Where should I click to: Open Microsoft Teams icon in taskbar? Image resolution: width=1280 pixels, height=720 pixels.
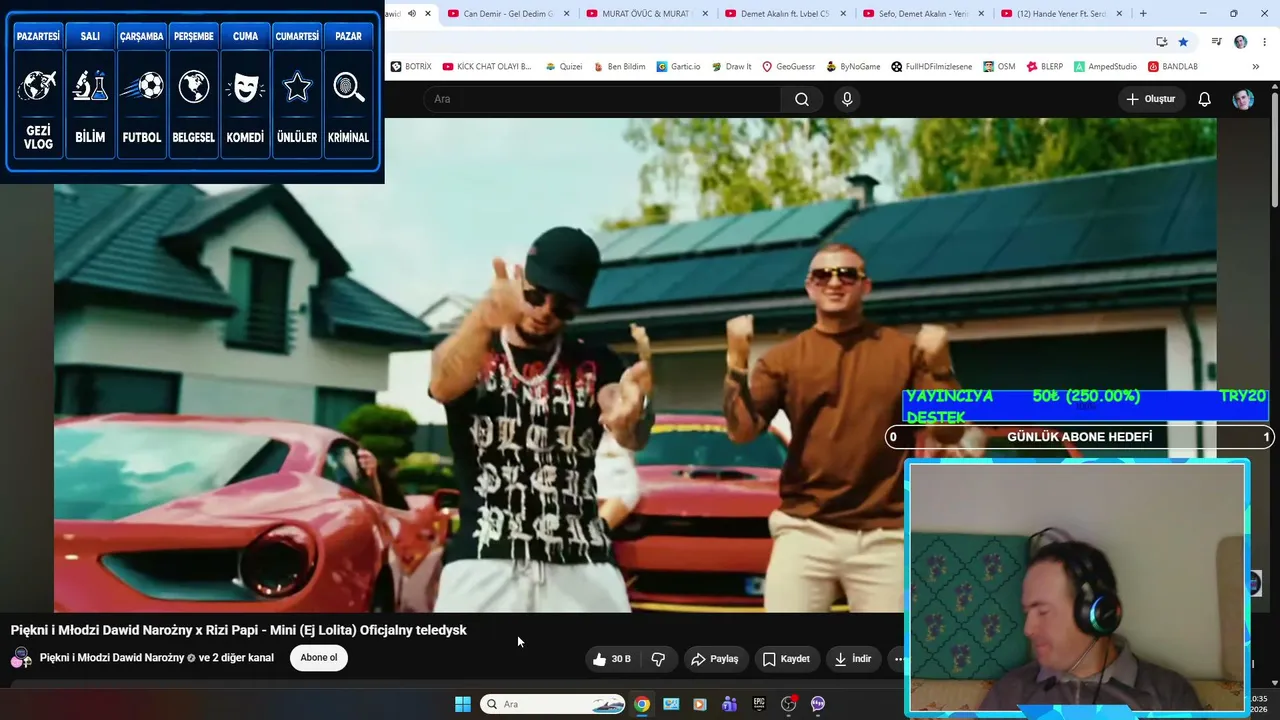[x=729, y=704]
